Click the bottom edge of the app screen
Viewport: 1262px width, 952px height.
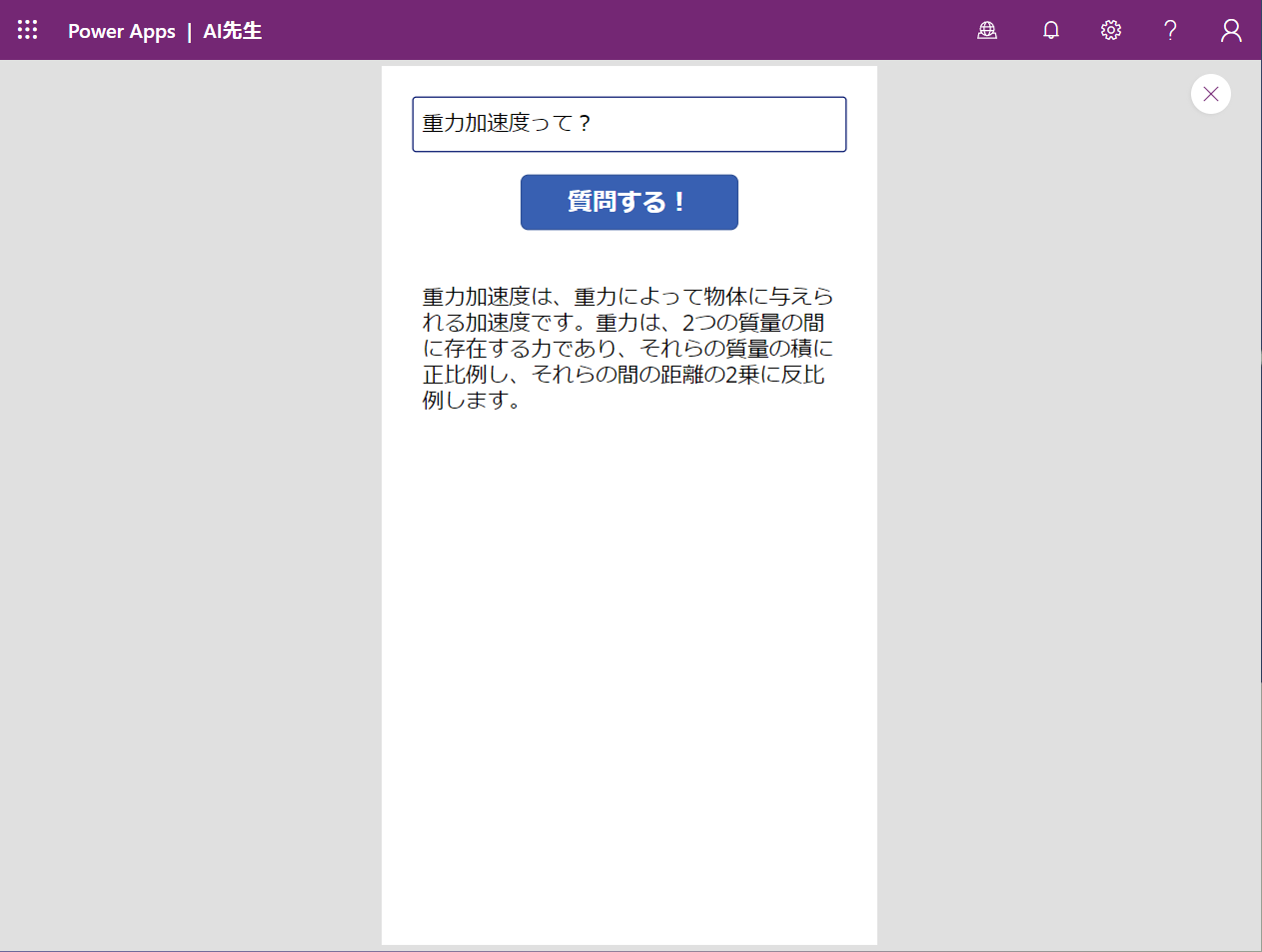click(x=629, y=939)
